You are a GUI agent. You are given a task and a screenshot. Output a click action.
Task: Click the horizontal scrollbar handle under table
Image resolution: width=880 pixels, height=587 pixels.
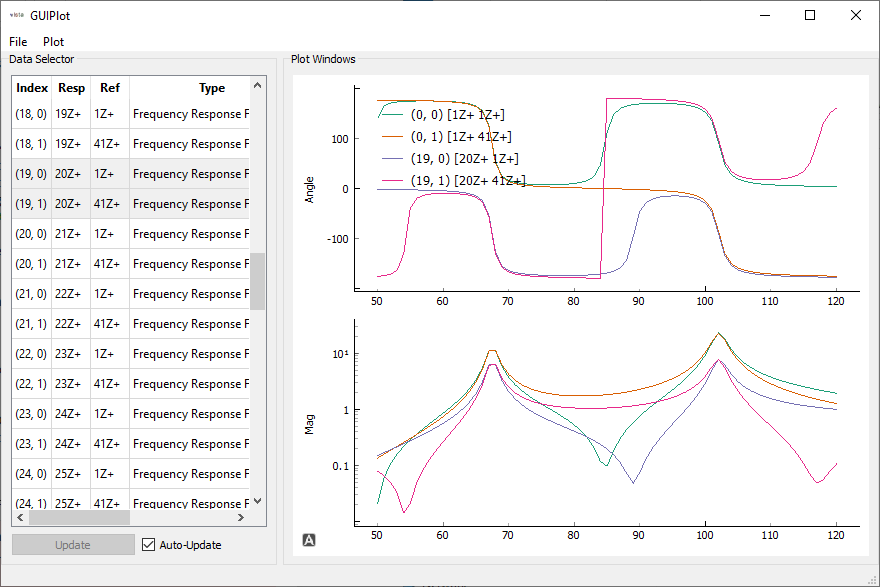(79, 518)
